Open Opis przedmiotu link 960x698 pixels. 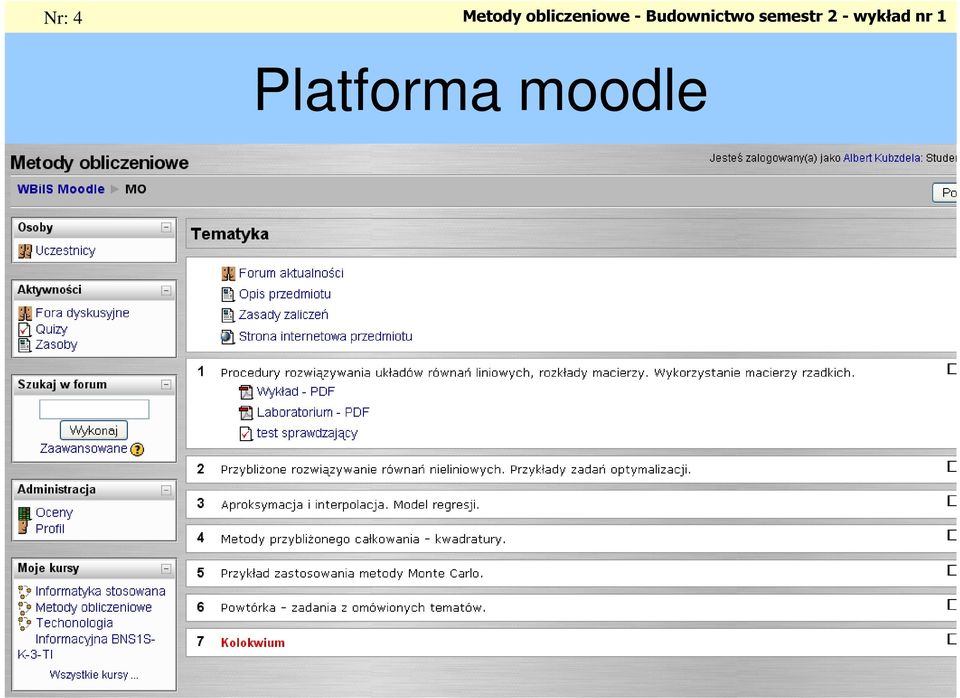coord(285,294)
